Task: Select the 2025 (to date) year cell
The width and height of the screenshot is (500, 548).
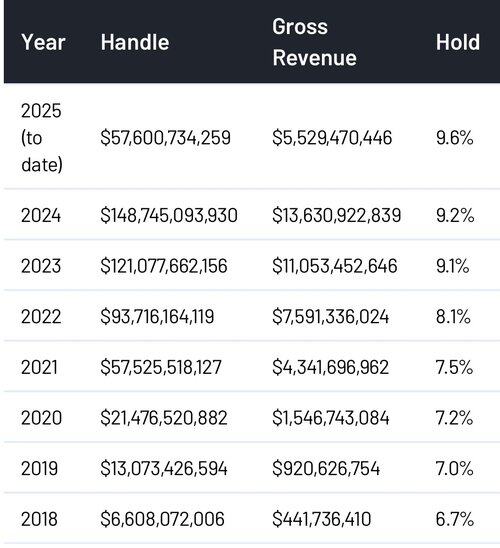Action: pyautogui.click(x=42, y=137)
